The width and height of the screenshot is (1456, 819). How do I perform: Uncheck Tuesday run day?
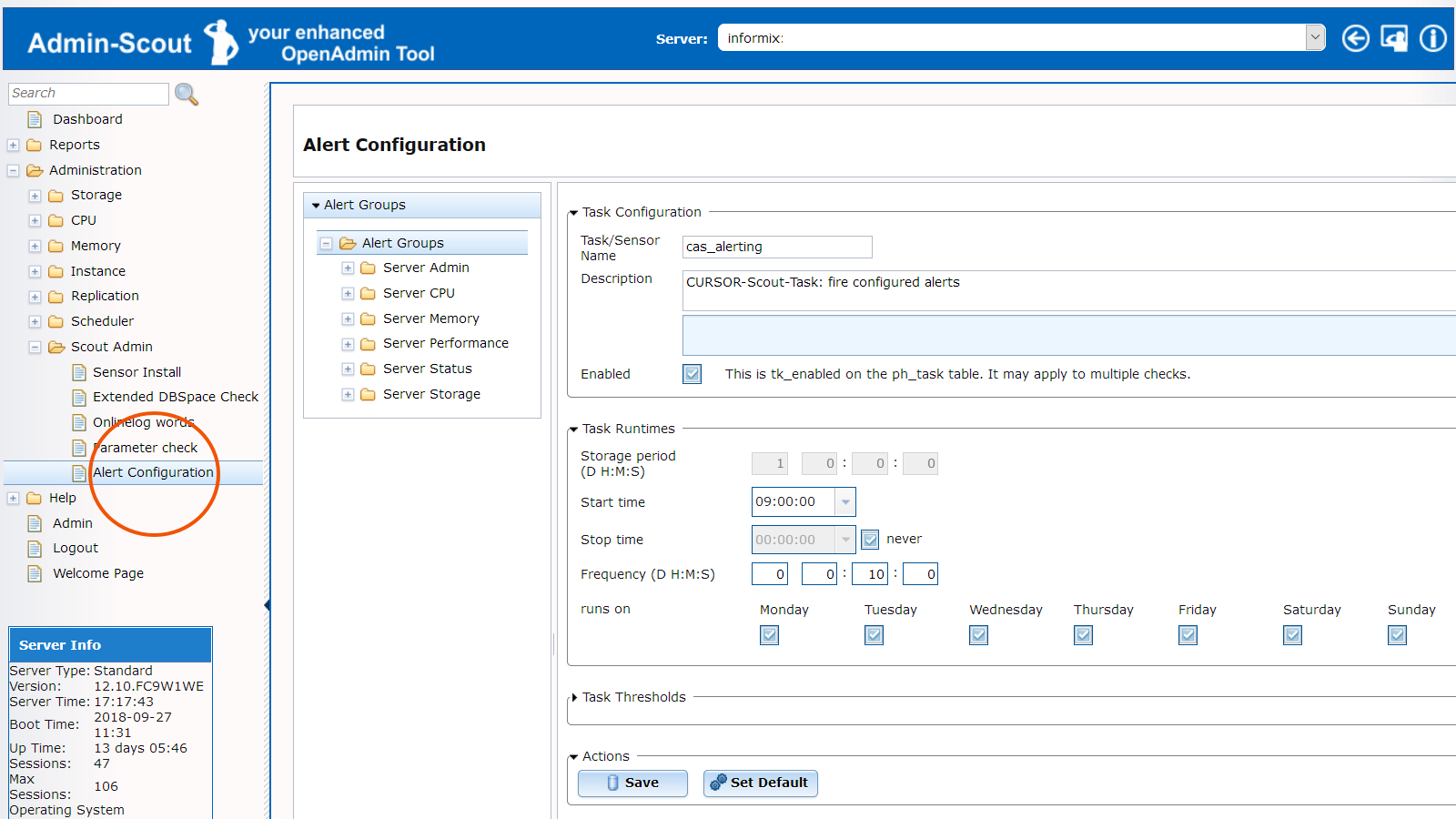[x=874, y=635]
